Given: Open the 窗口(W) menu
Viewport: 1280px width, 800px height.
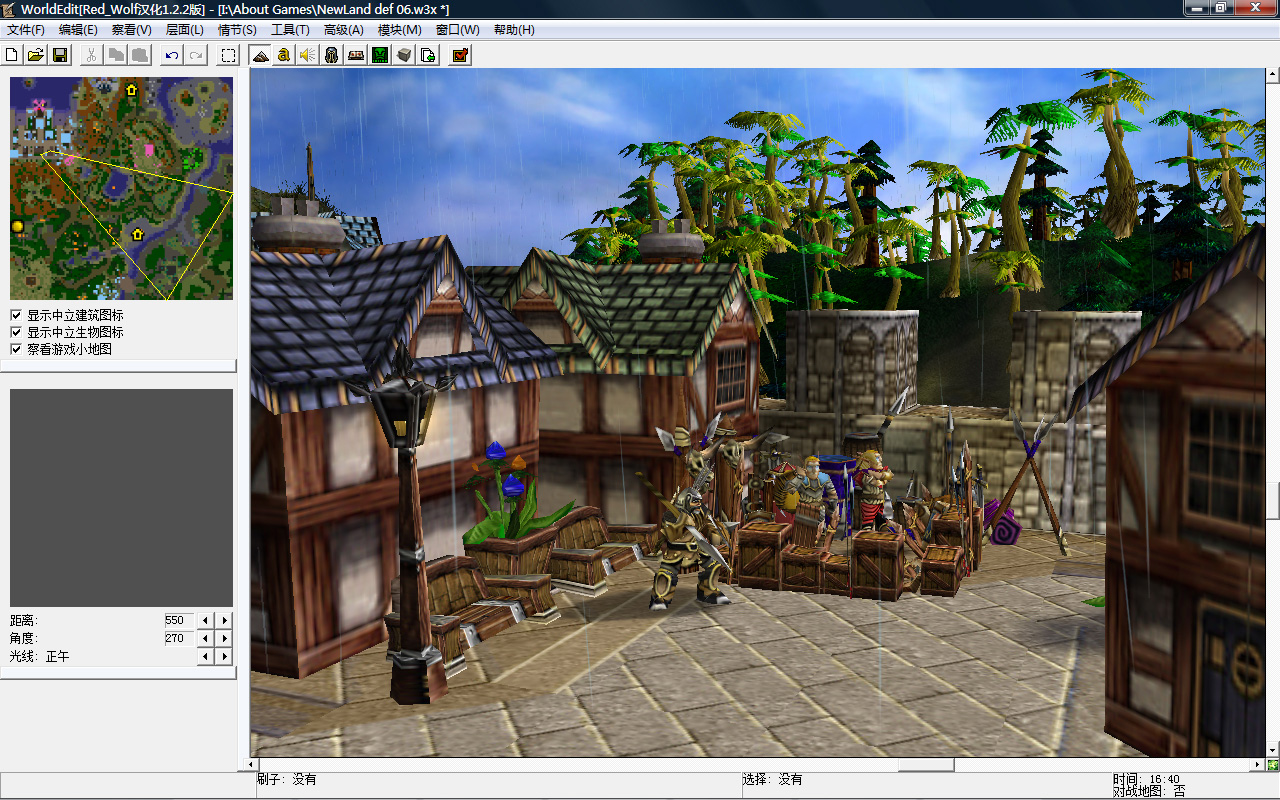Looking at the screenshot, I should coord(457,30).
